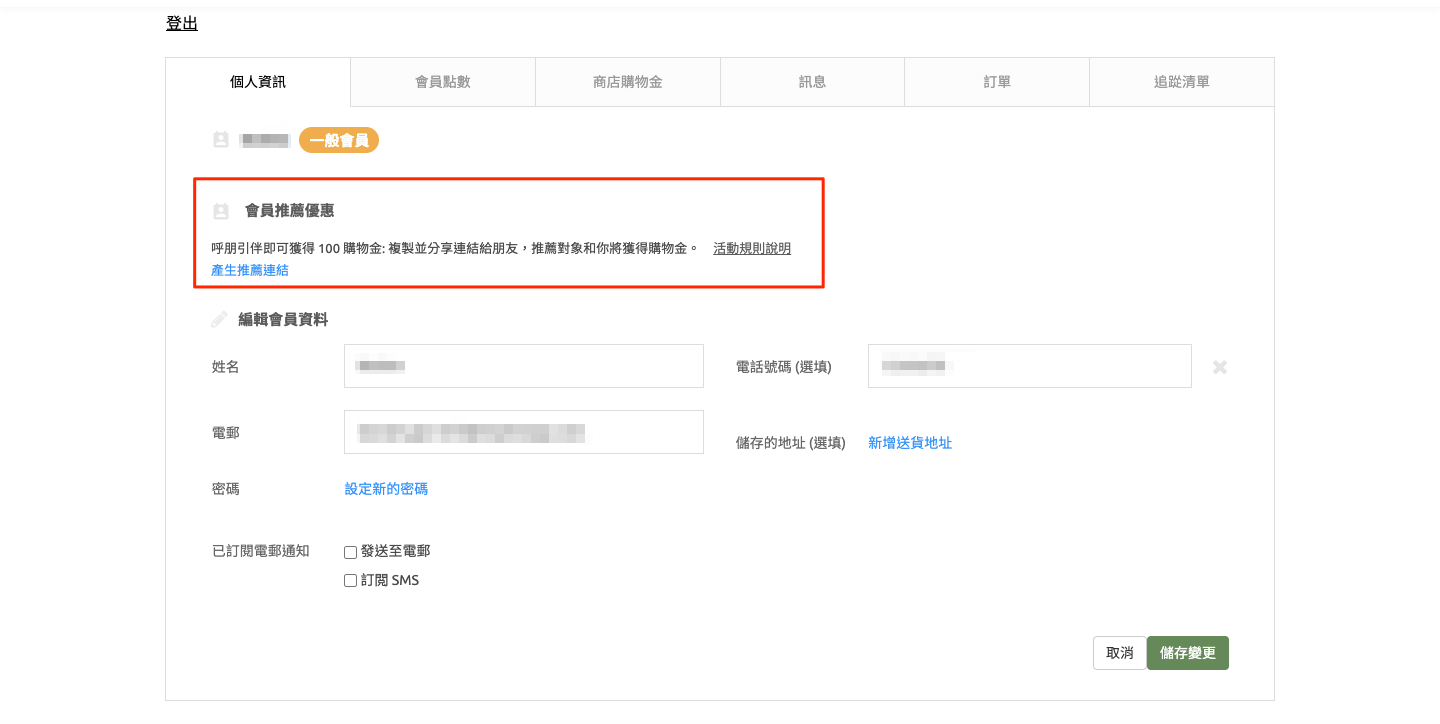Open the 商店購物金 tab
1440x724 pixels.
pyautogui.click(x=628, y=82)
